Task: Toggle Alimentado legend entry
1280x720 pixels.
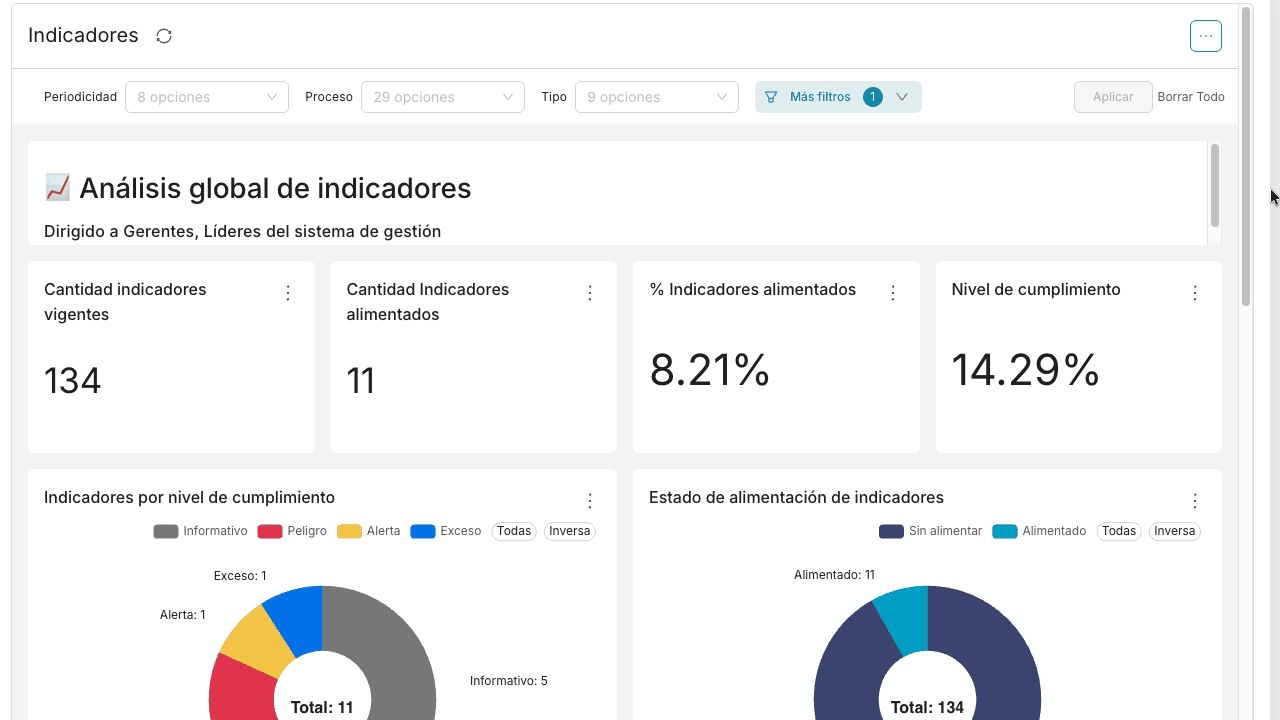Action: pos(1039,531)
